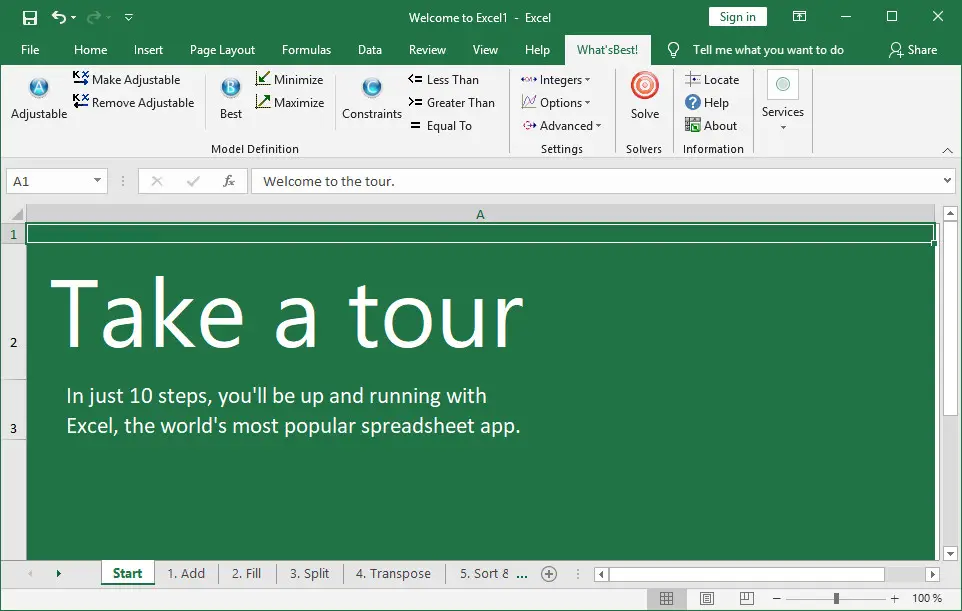
Task: Select row 2 header
Action: point(13,312)
